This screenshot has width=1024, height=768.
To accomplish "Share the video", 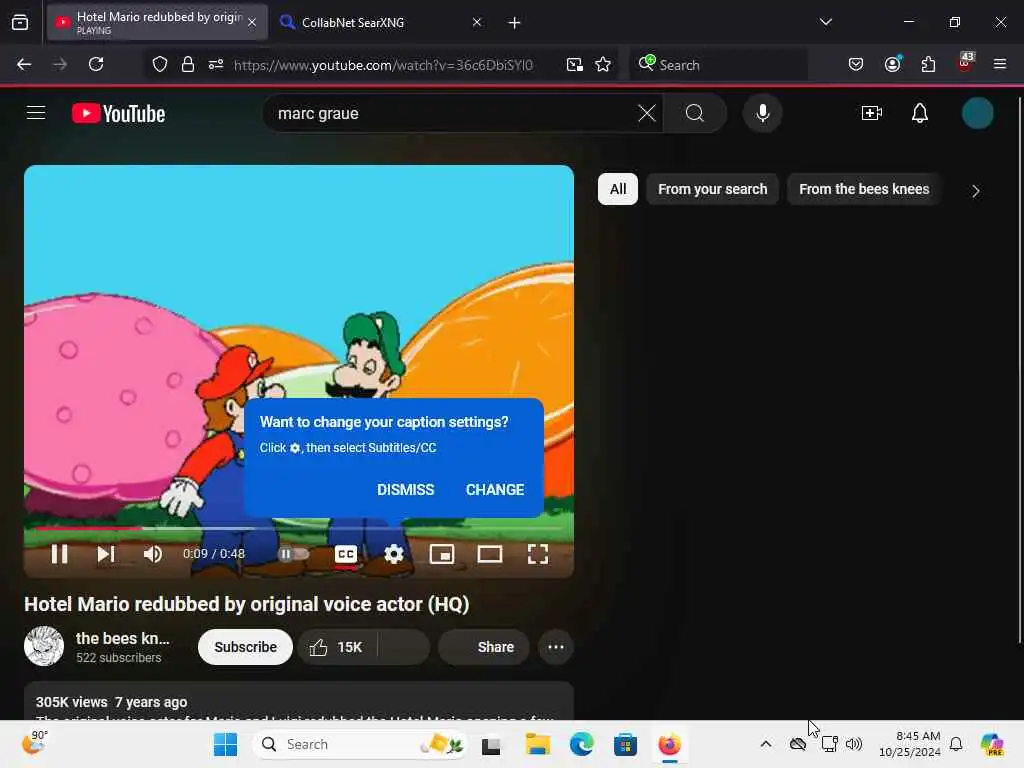I will [x=484, y=647].
